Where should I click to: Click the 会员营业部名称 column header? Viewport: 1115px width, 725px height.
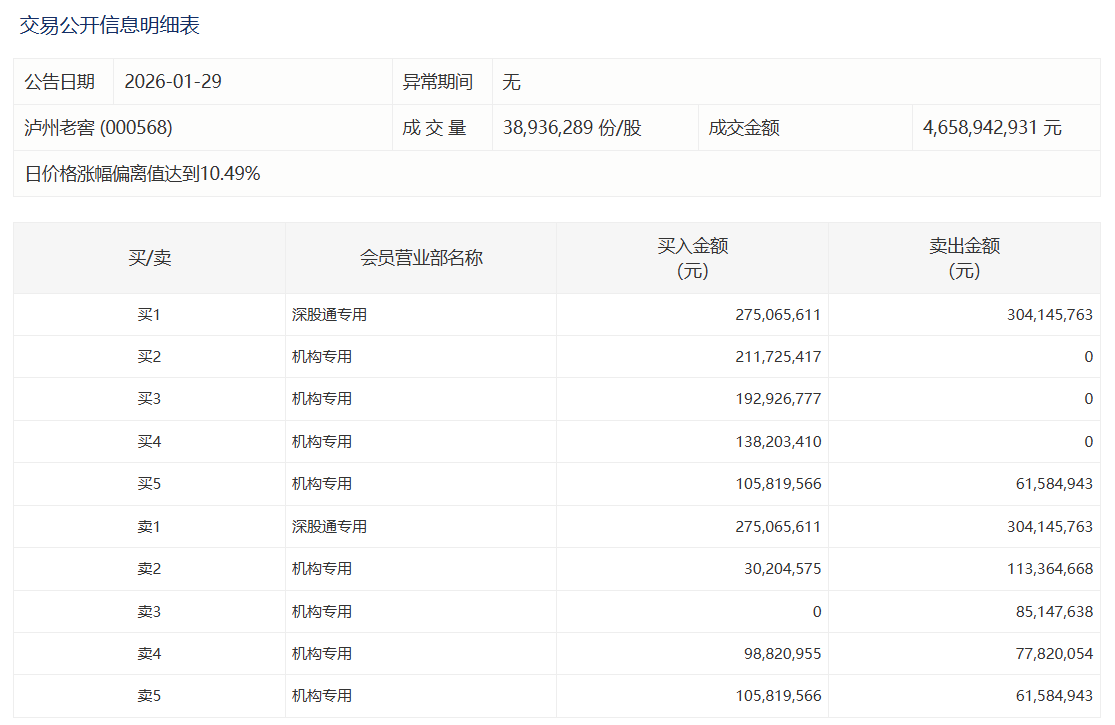coord(421,258)
